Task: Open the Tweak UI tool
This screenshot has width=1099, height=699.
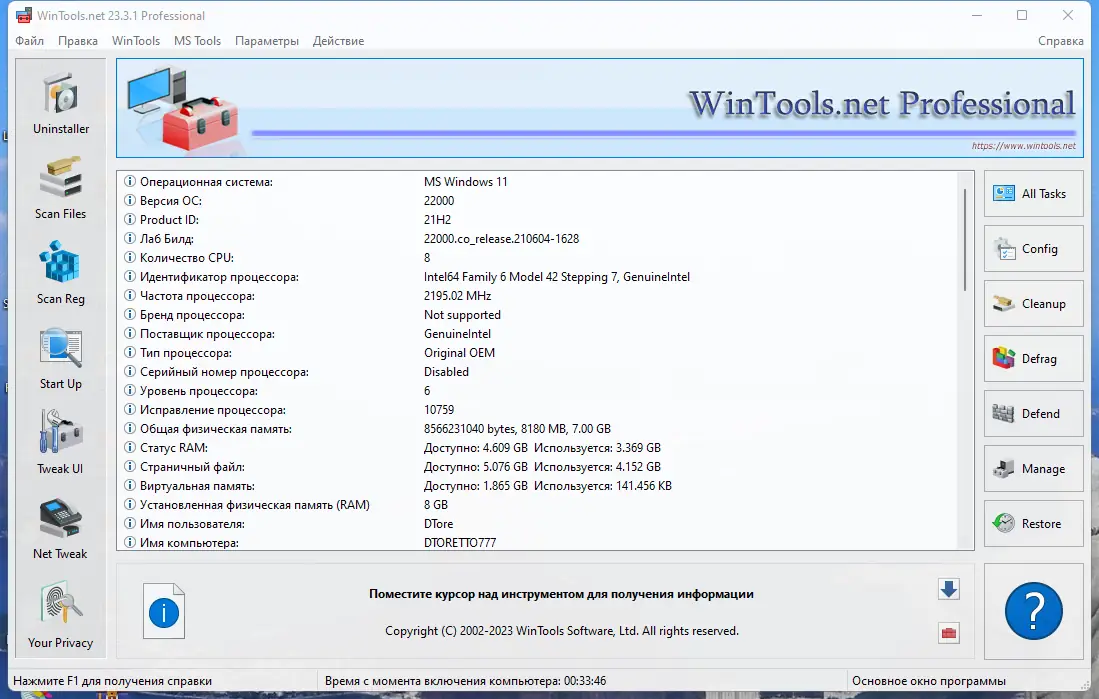Action: pyautogui.click(x=61, y=443)
